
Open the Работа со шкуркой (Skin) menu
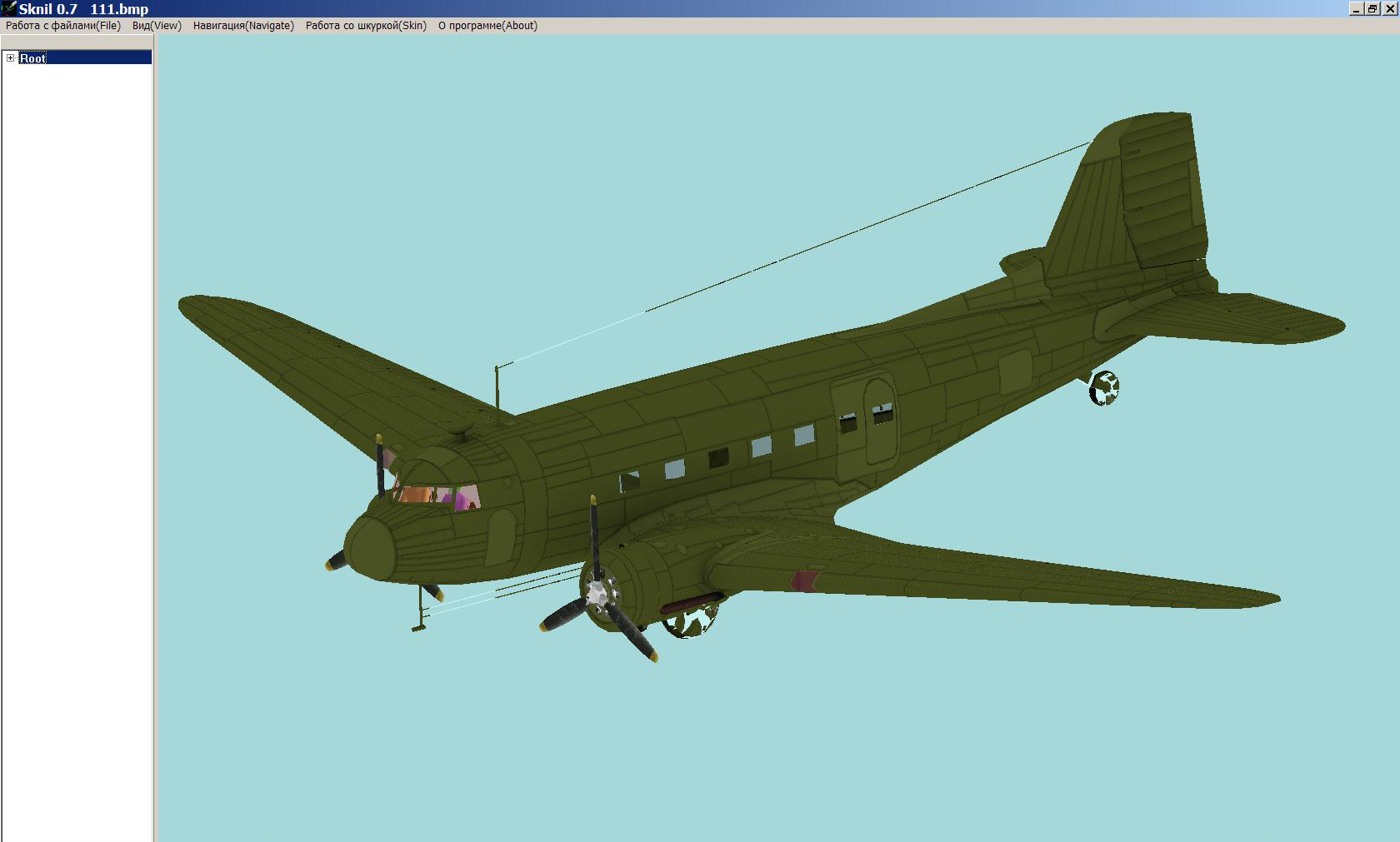366,26
